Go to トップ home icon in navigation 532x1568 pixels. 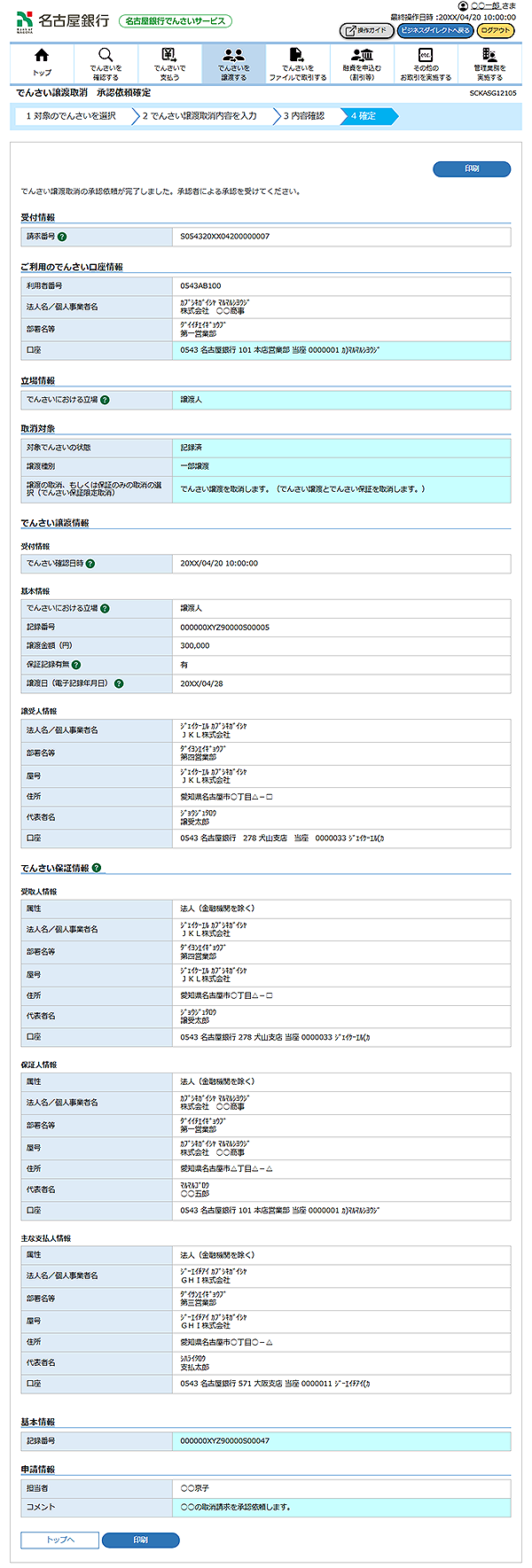[x=42, y=63]
